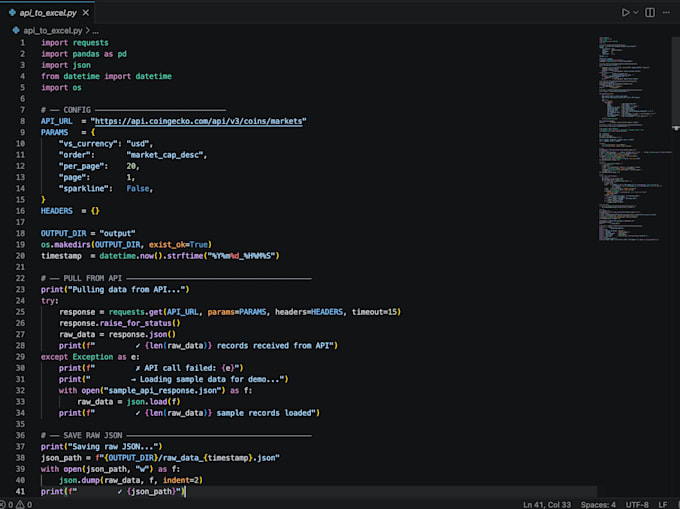Viewport: 680px width, 509px height.
Task: Click line number 1 in gutter
Action: [23, 42]
